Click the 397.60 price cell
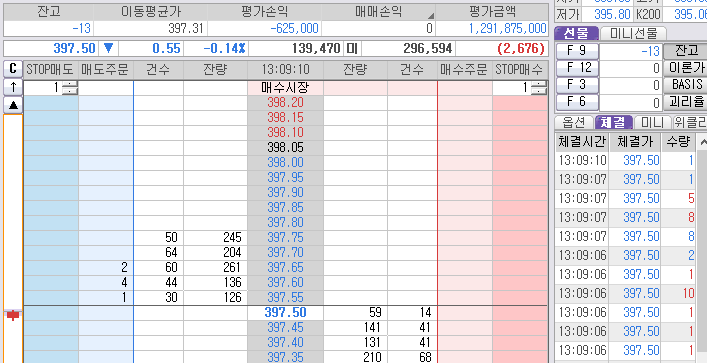Image resolution: width=707 pixels, height=363 pixels. [x=285, y=282]
